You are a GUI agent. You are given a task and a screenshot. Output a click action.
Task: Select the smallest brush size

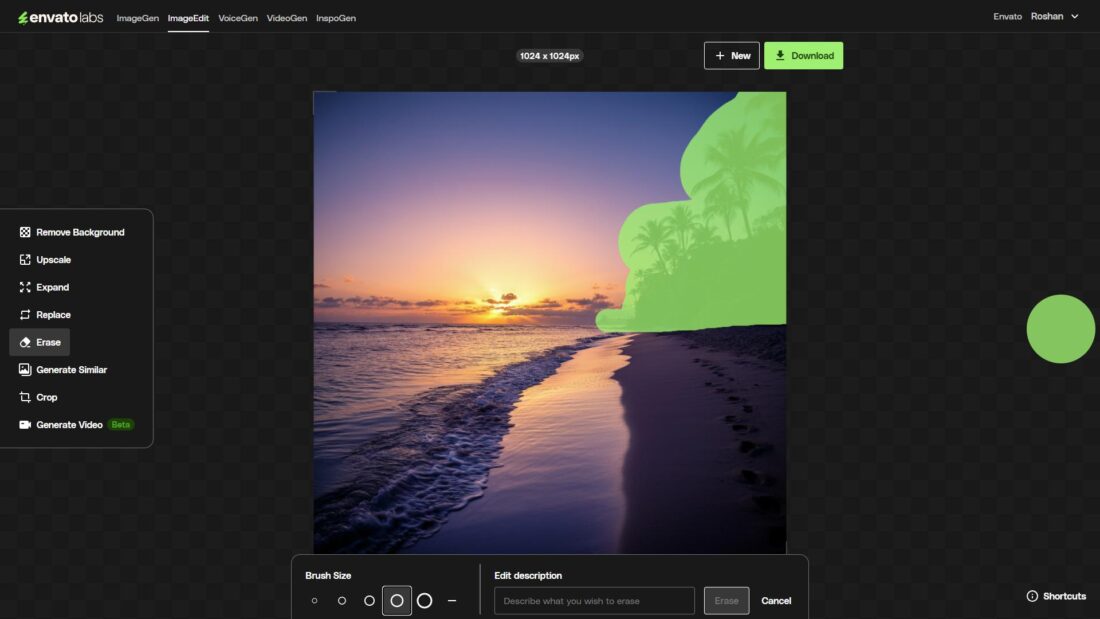[314, 600]
